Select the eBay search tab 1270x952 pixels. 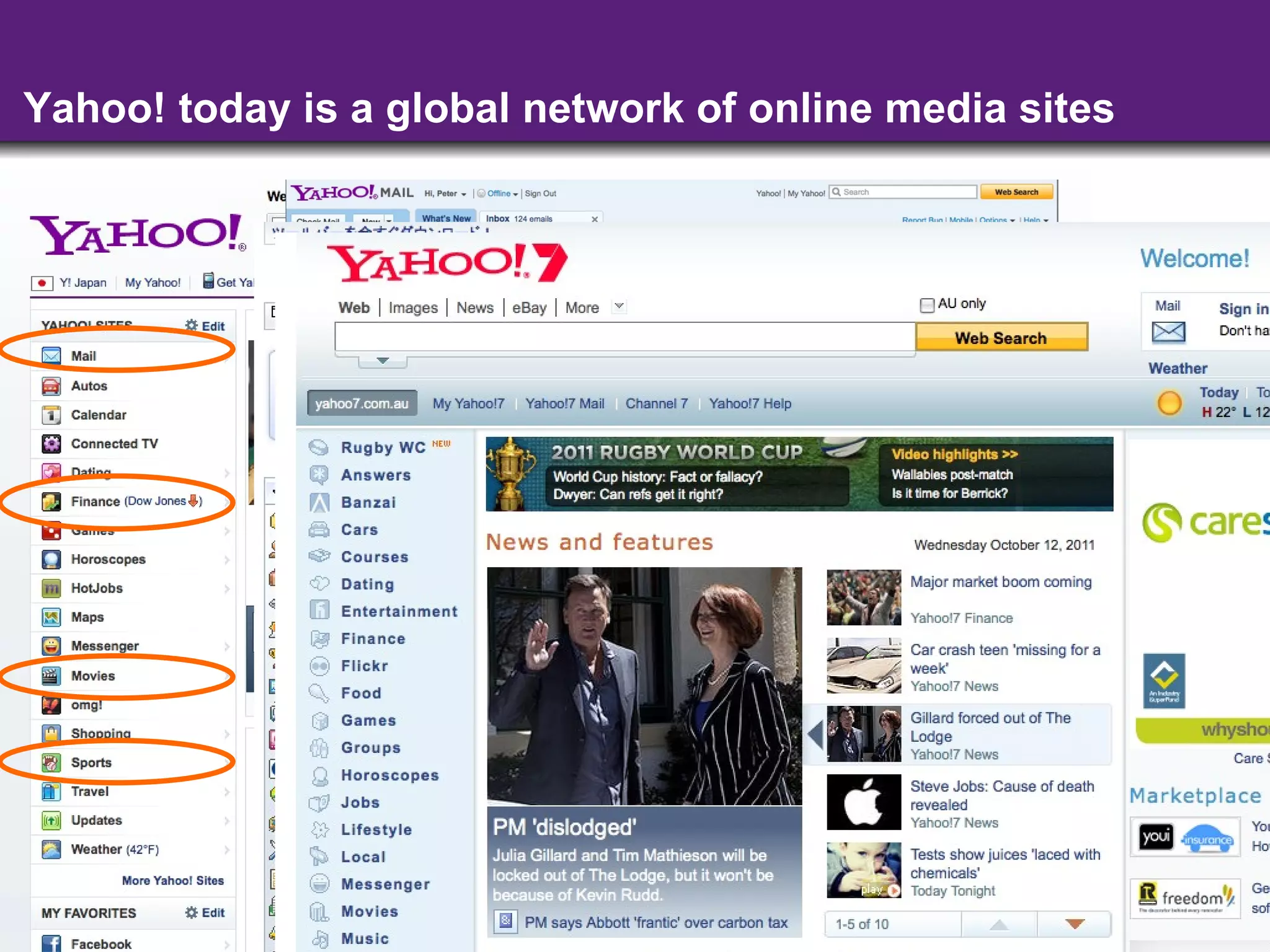click(x=530, y=307)
